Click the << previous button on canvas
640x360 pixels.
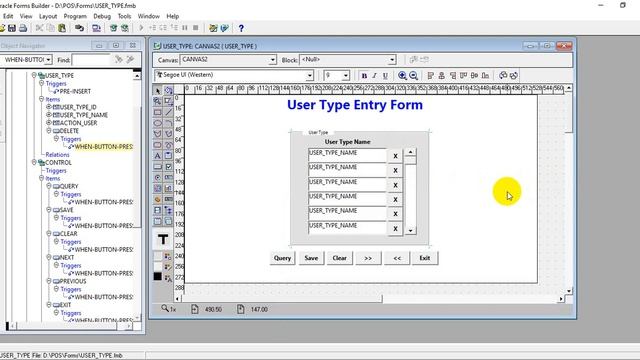[x=397, y=258]
